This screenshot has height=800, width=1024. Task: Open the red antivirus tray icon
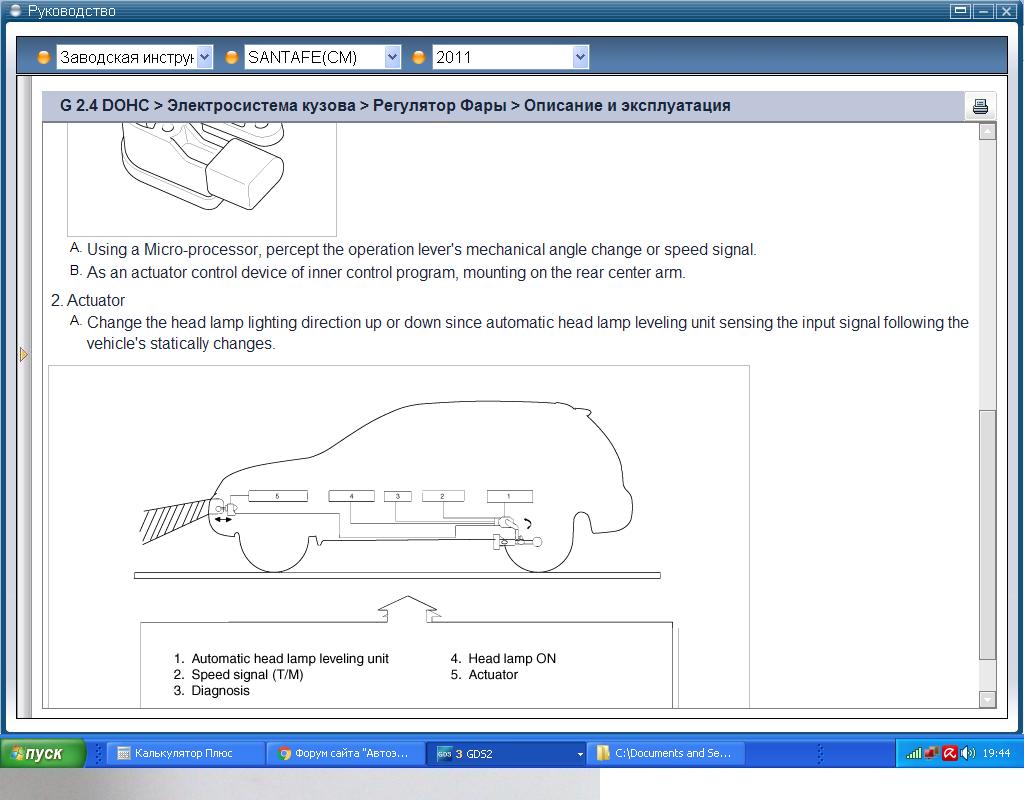(950, 753)
